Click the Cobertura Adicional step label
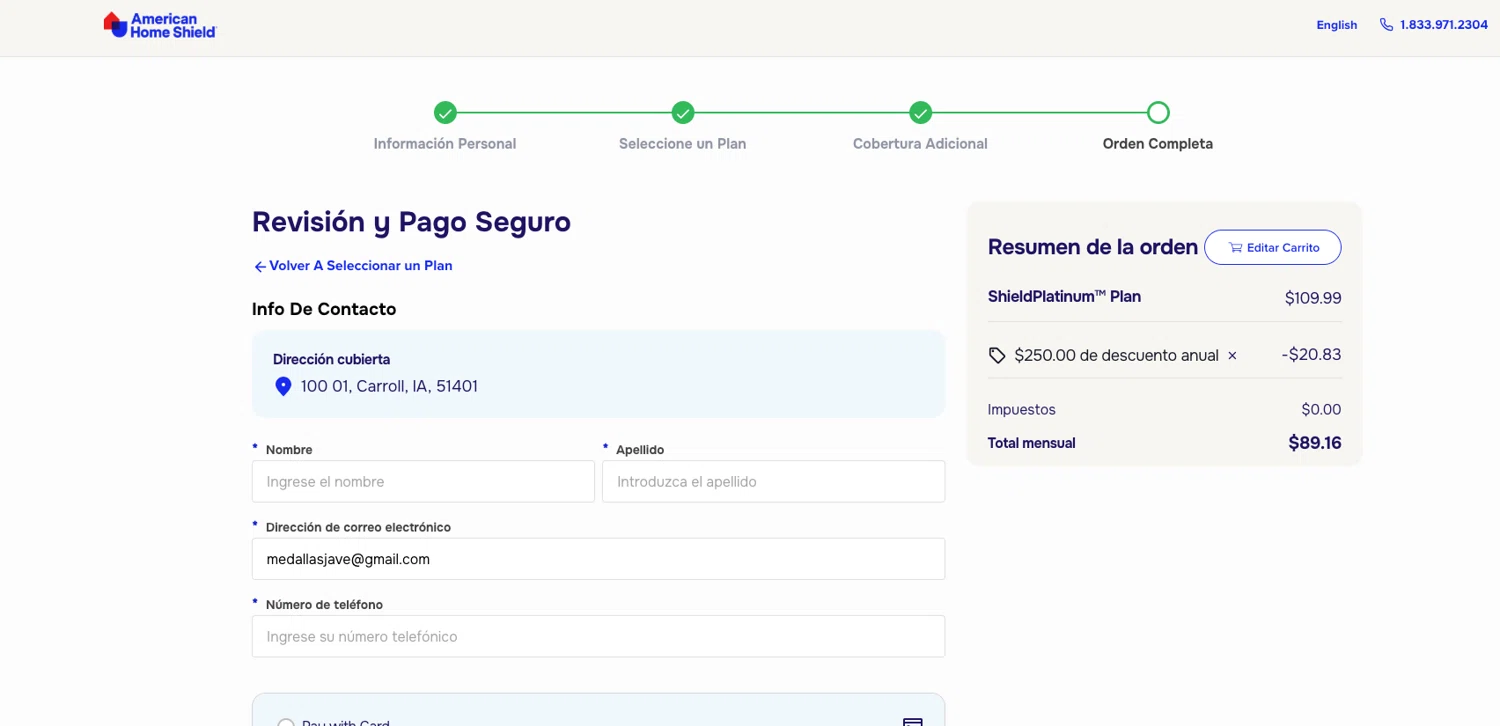This screenshot has width=1500, height=726. click(x=920, y=144)
